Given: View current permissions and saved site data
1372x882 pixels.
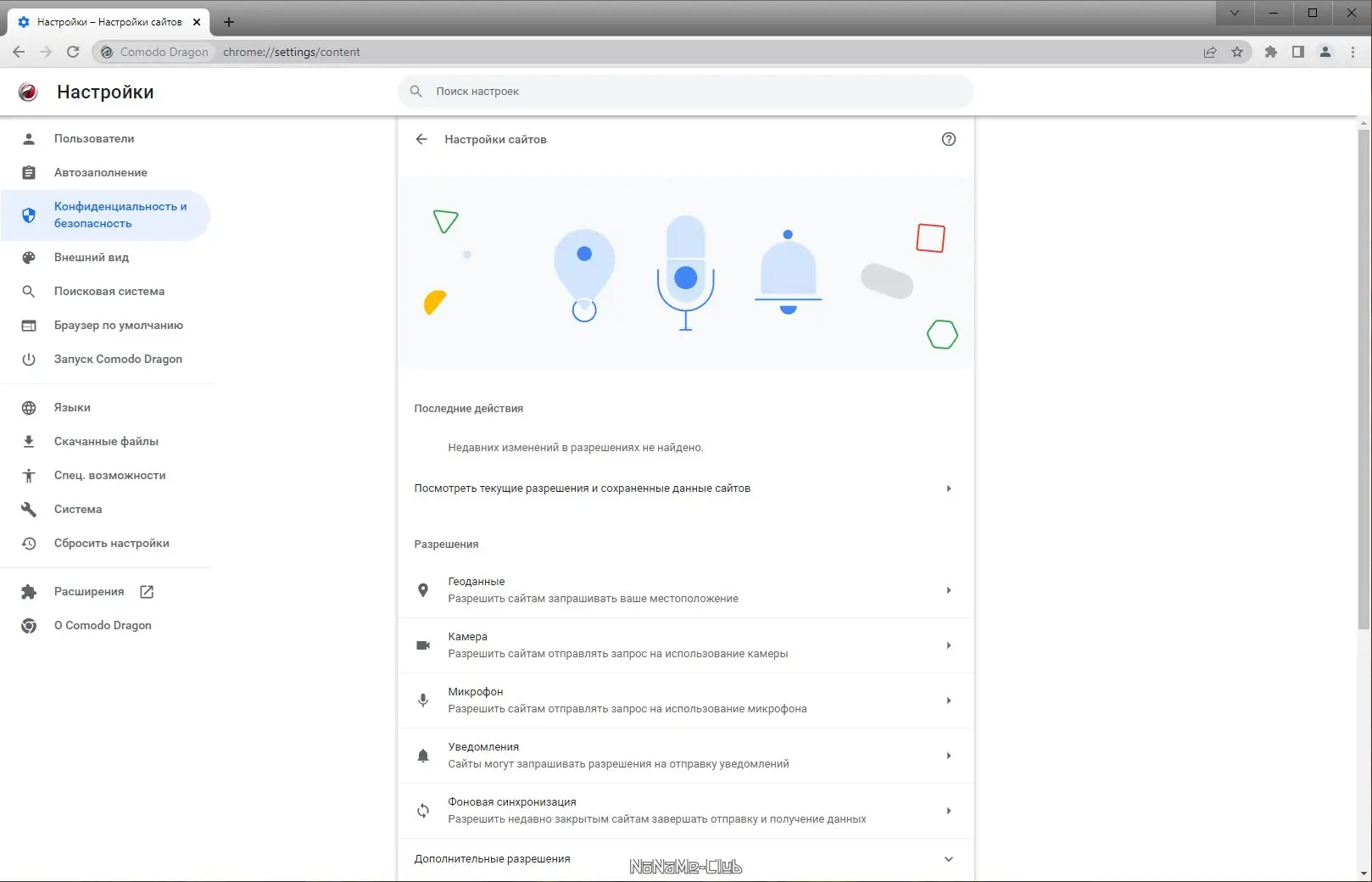Looking at the screenshot, I should 685,488.
